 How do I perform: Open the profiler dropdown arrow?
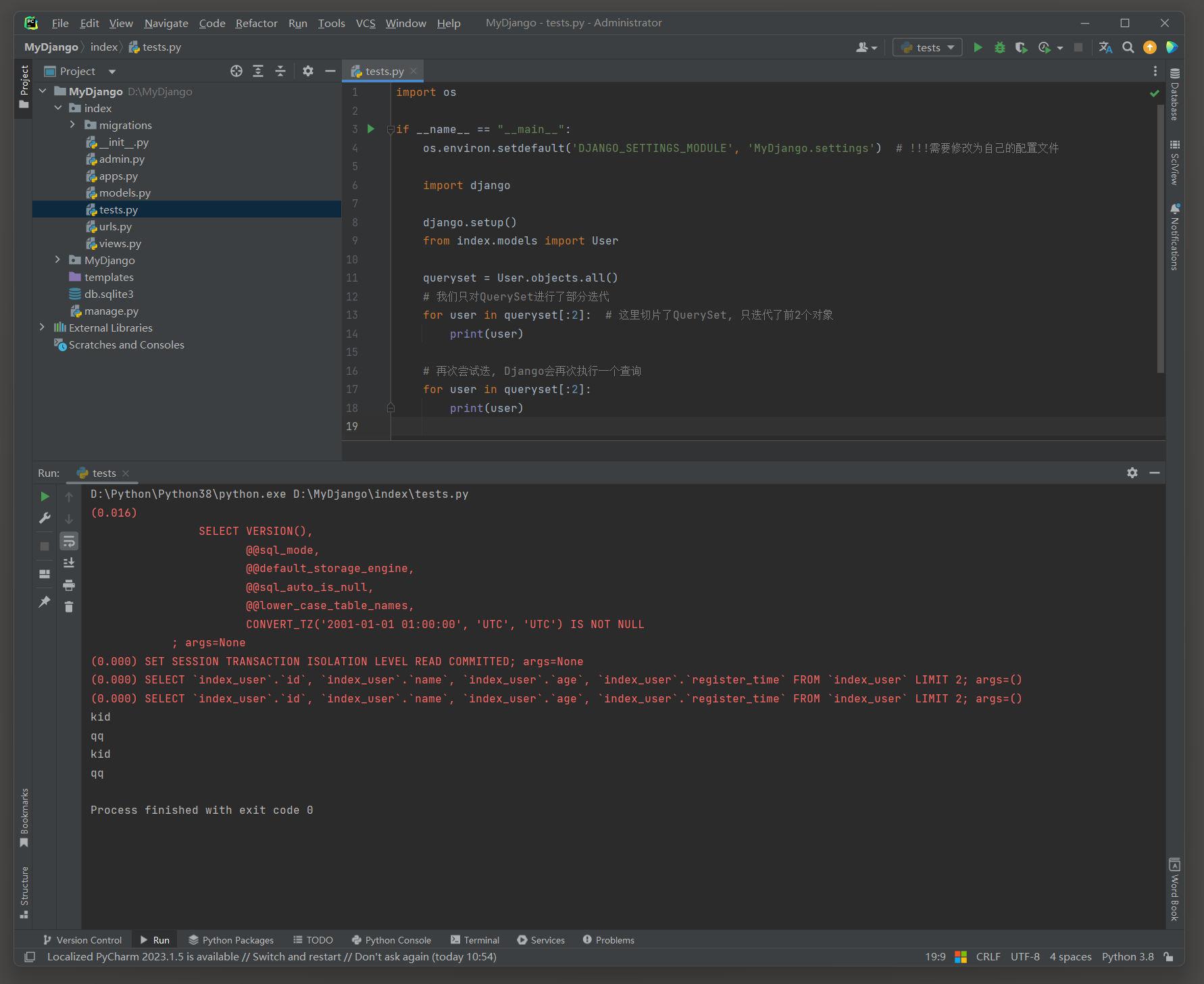pyautogui.click(x=1060, y=48)
